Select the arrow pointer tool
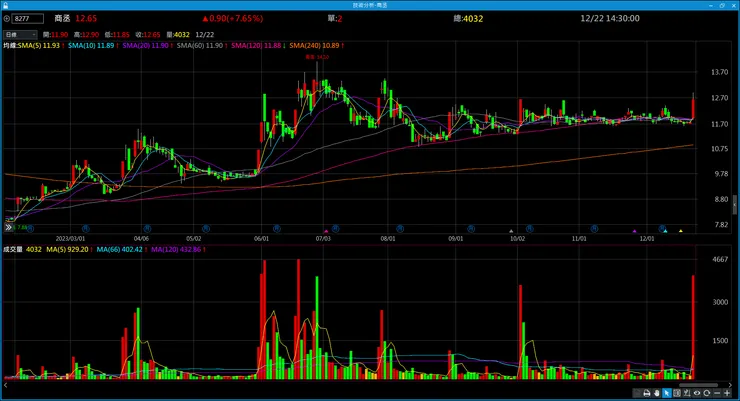This screenshot has width=740, height=401. [667, 393]
